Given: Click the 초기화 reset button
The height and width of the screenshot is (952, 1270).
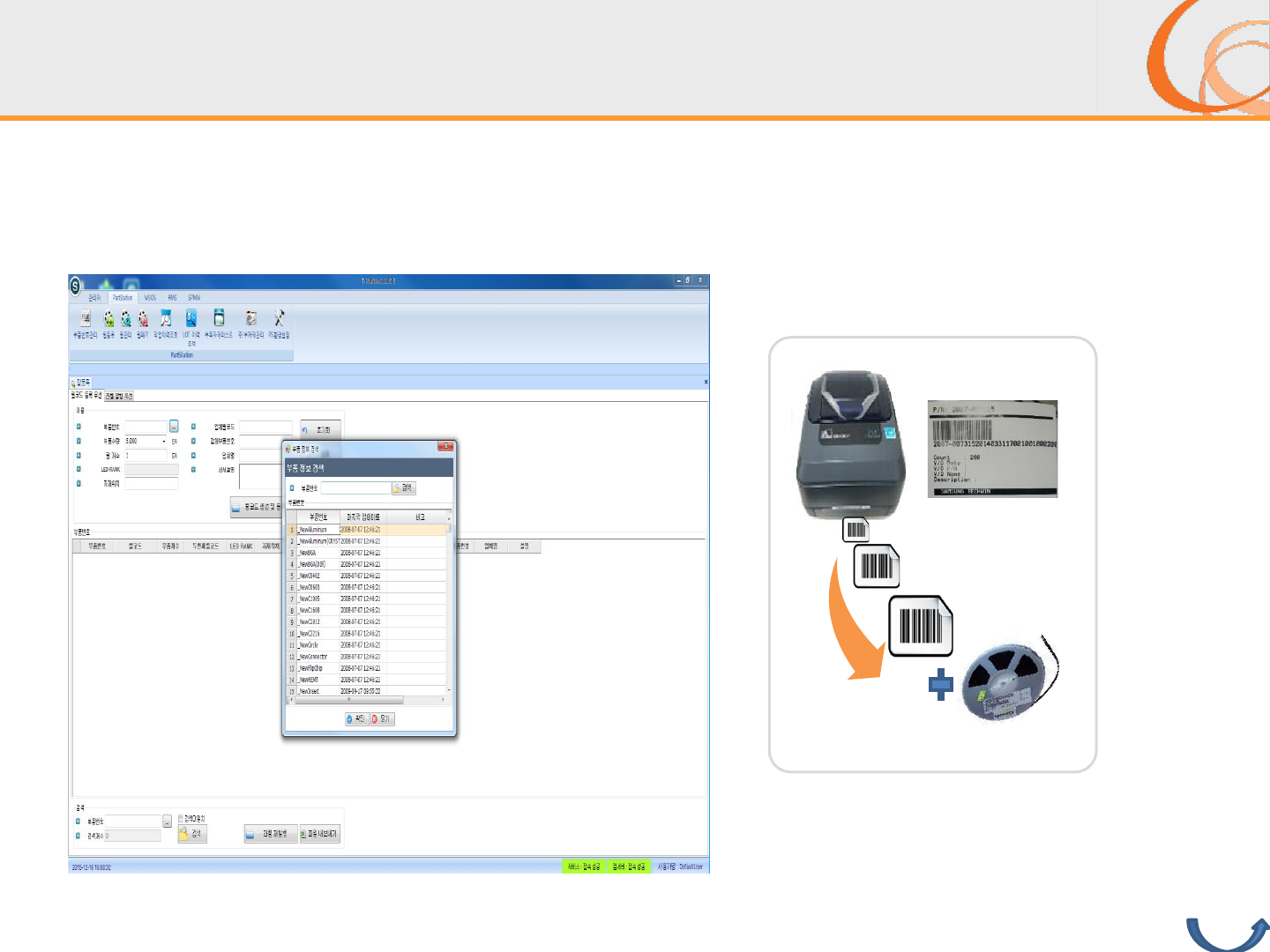Looking at the screenshot, I should point(320,430).
